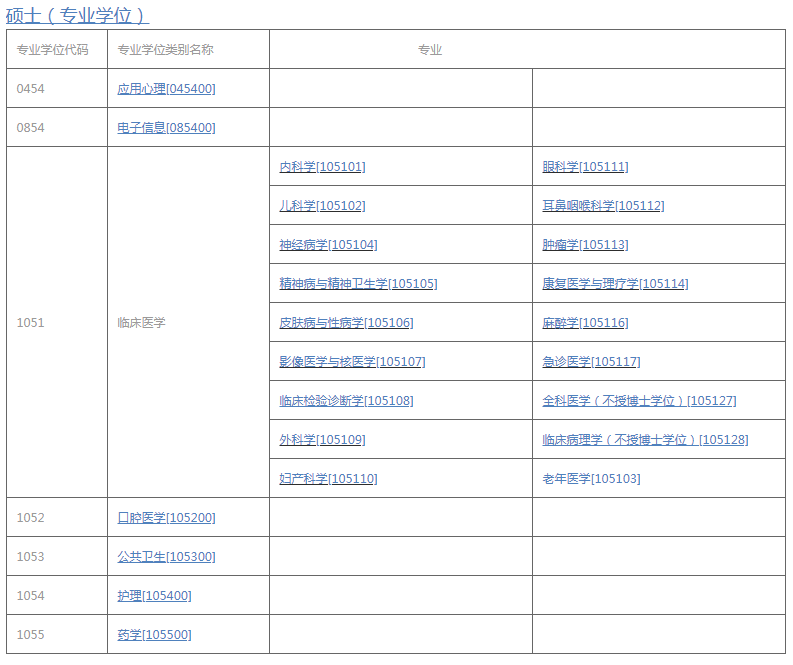Open 护理[105400] link
The height and width of the screenshot is (665, 793).
tap(154, 595)
